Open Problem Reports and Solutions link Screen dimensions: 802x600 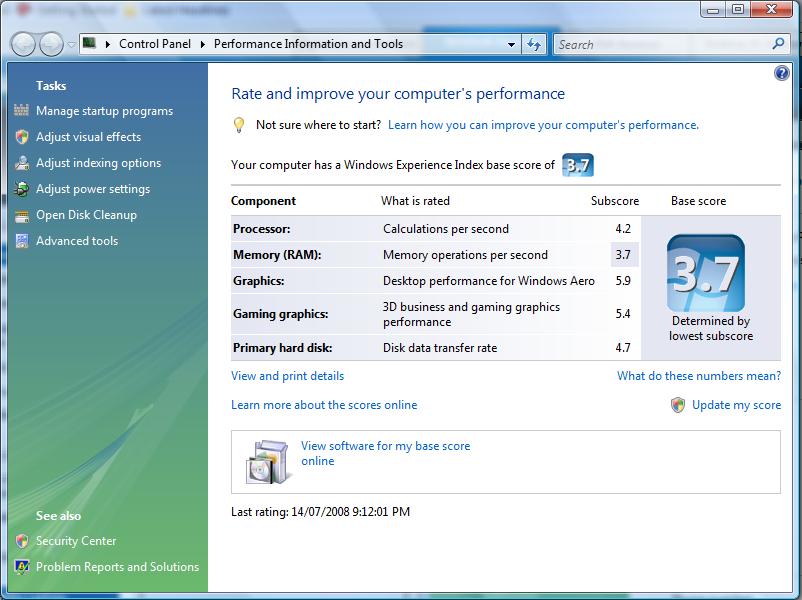tap(117, 567)
